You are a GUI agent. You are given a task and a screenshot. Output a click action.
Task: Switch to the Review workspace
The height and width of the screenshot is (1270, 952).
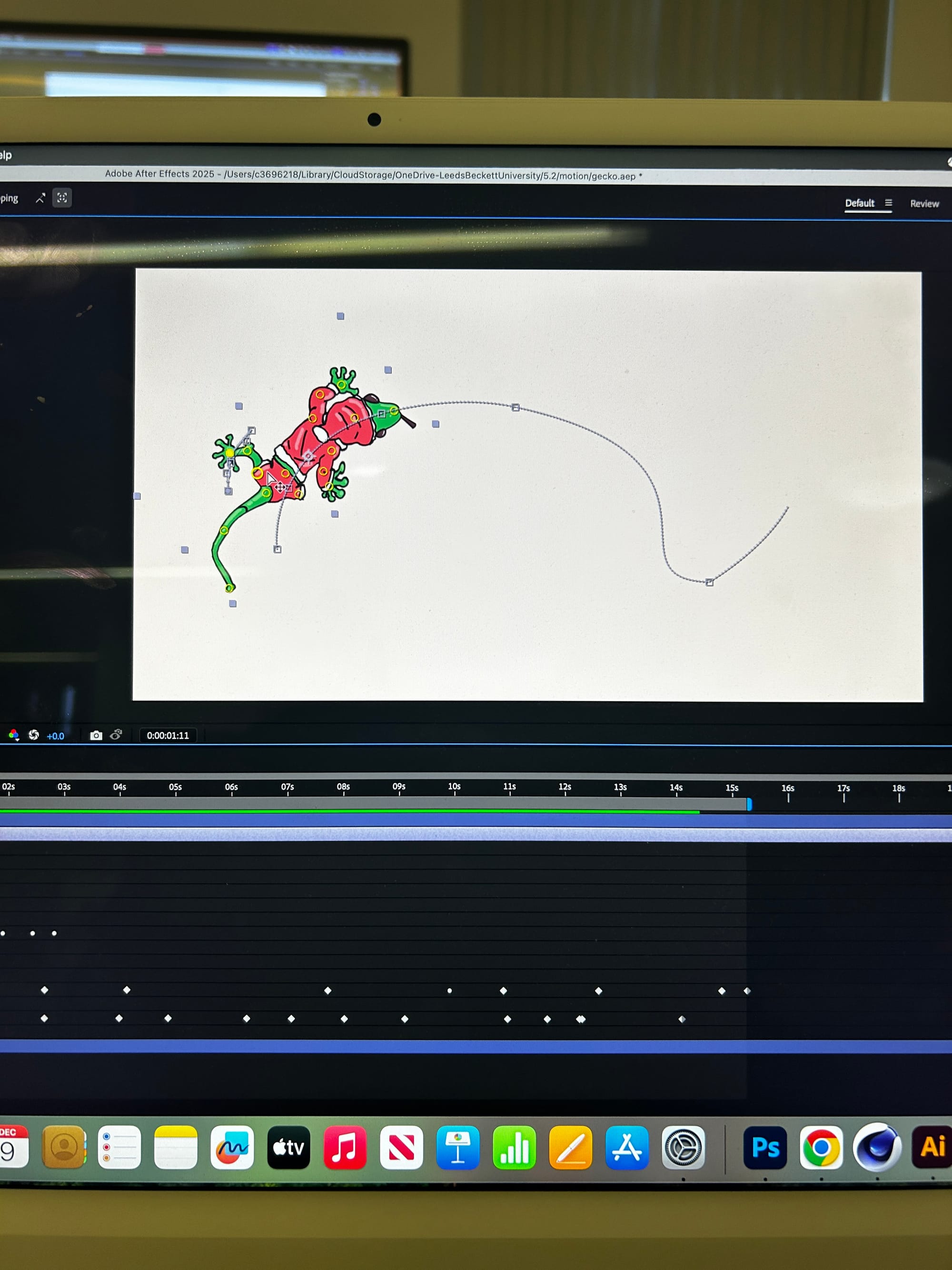[x=924, y=204]
